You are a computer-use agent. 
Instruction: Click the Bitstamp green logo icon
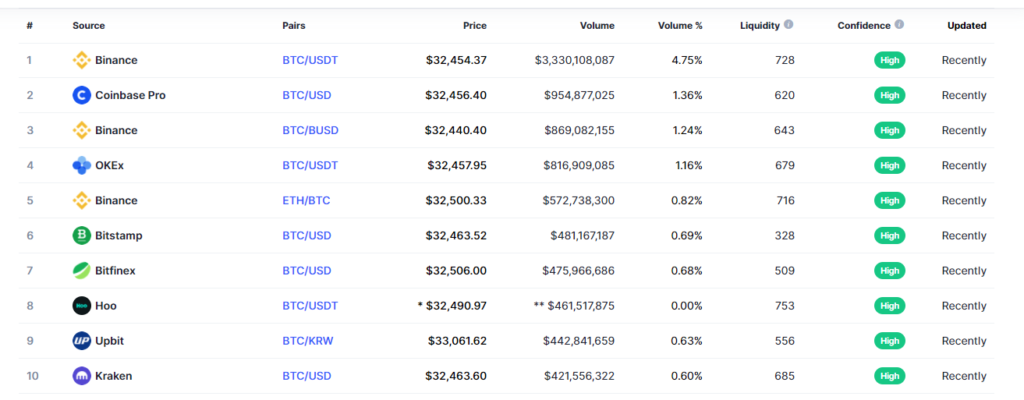tap(82, 235)
